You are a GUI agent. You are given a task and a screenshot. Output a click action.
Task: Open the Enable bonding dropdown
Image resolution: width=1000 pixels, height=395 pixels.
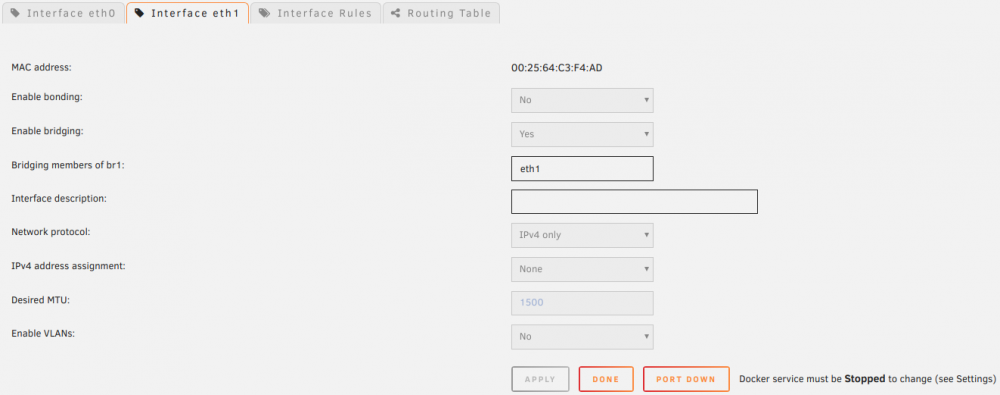point(582,100)
